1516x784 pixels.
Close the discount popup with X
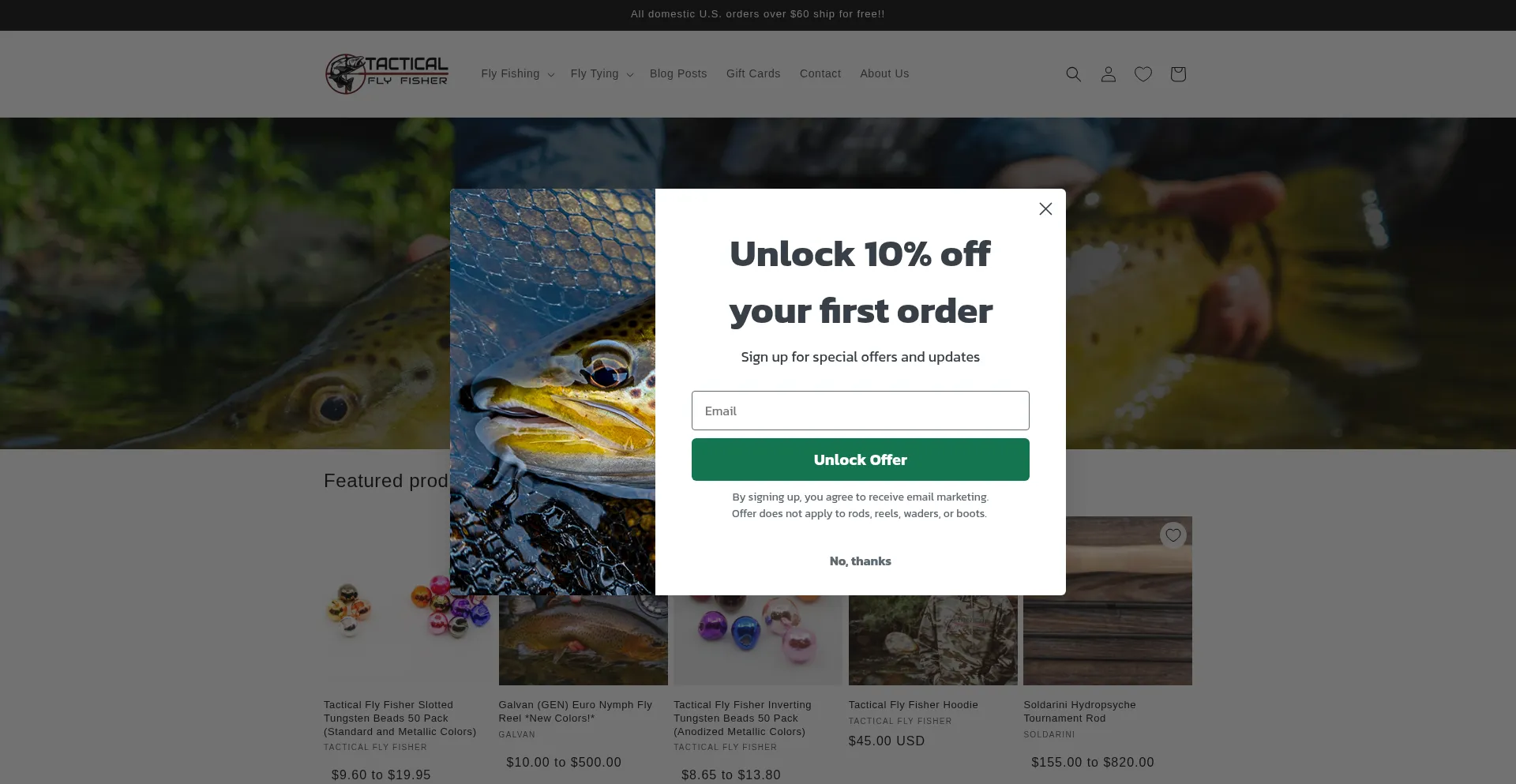point(1045,209)
